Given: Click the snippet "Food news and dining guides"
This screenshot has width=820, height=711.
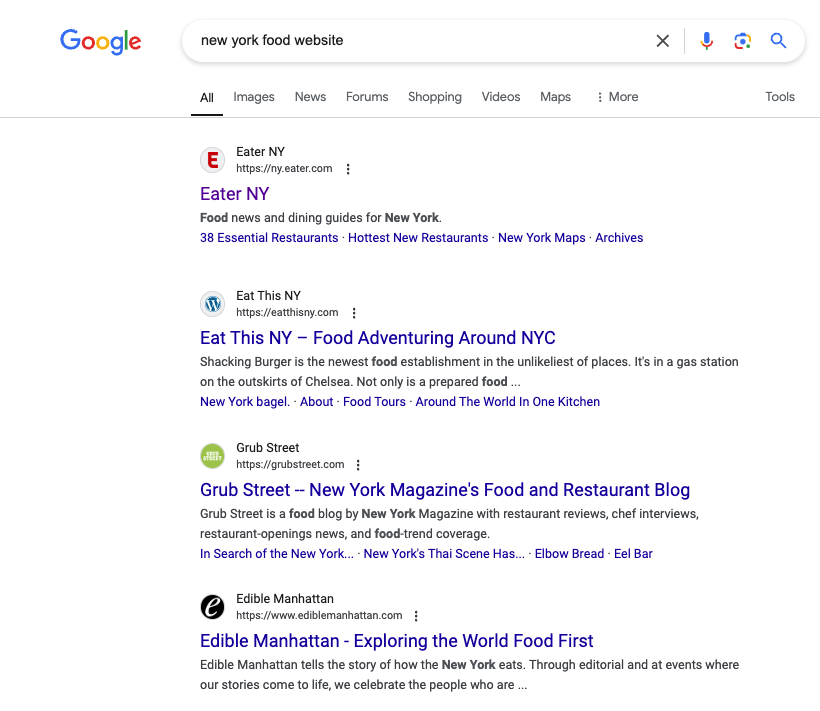Looking at the screenshot, I should click(x=321, y=218).
